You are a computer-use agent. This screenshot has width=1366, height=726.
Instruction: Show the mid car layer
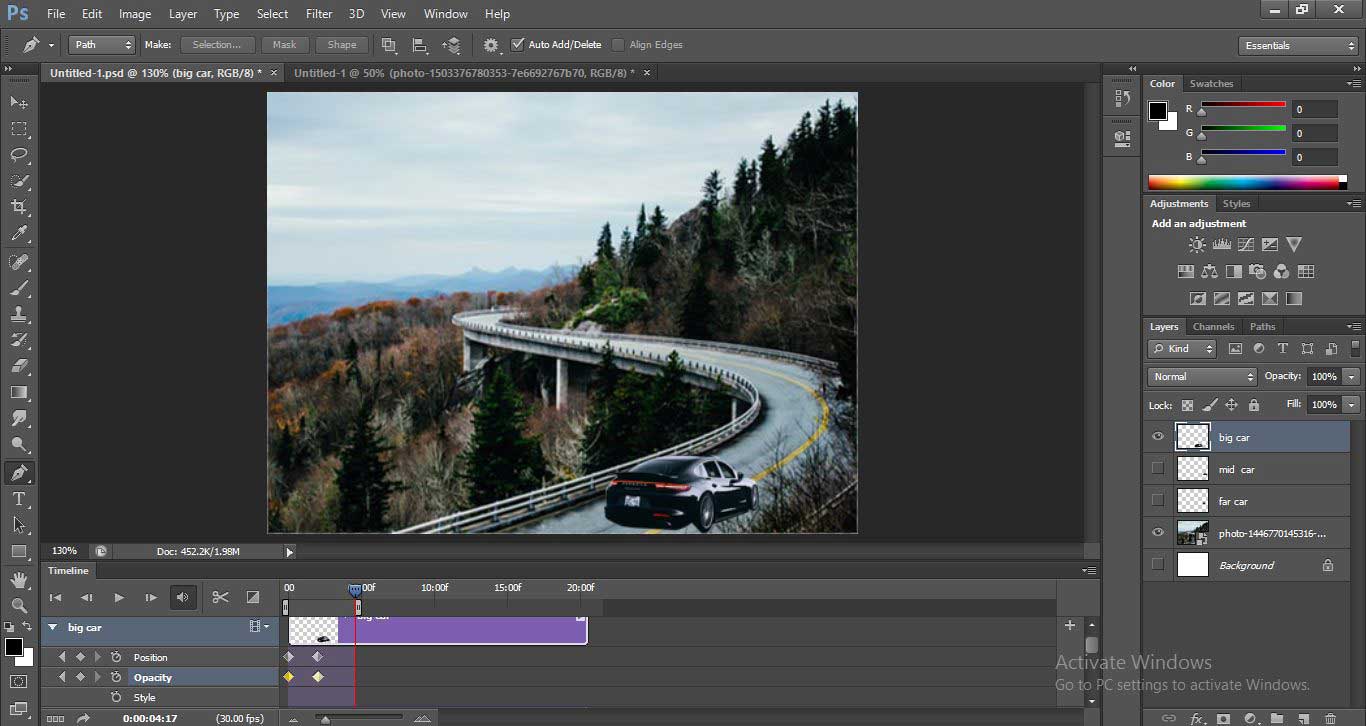[x=1158, y=469]
